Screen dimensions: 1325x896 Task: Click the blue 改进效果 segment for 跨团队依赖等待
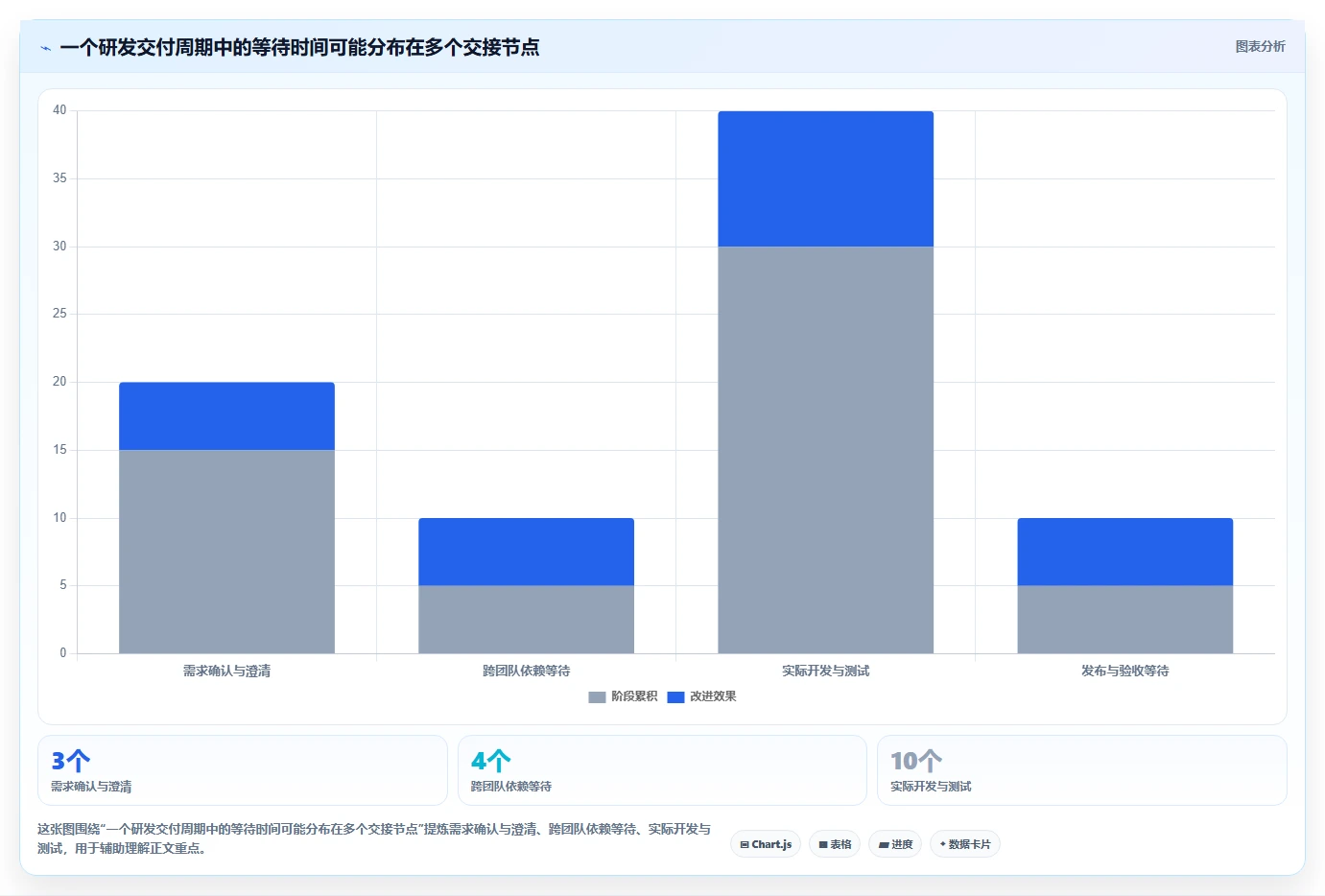pos(526,552)
